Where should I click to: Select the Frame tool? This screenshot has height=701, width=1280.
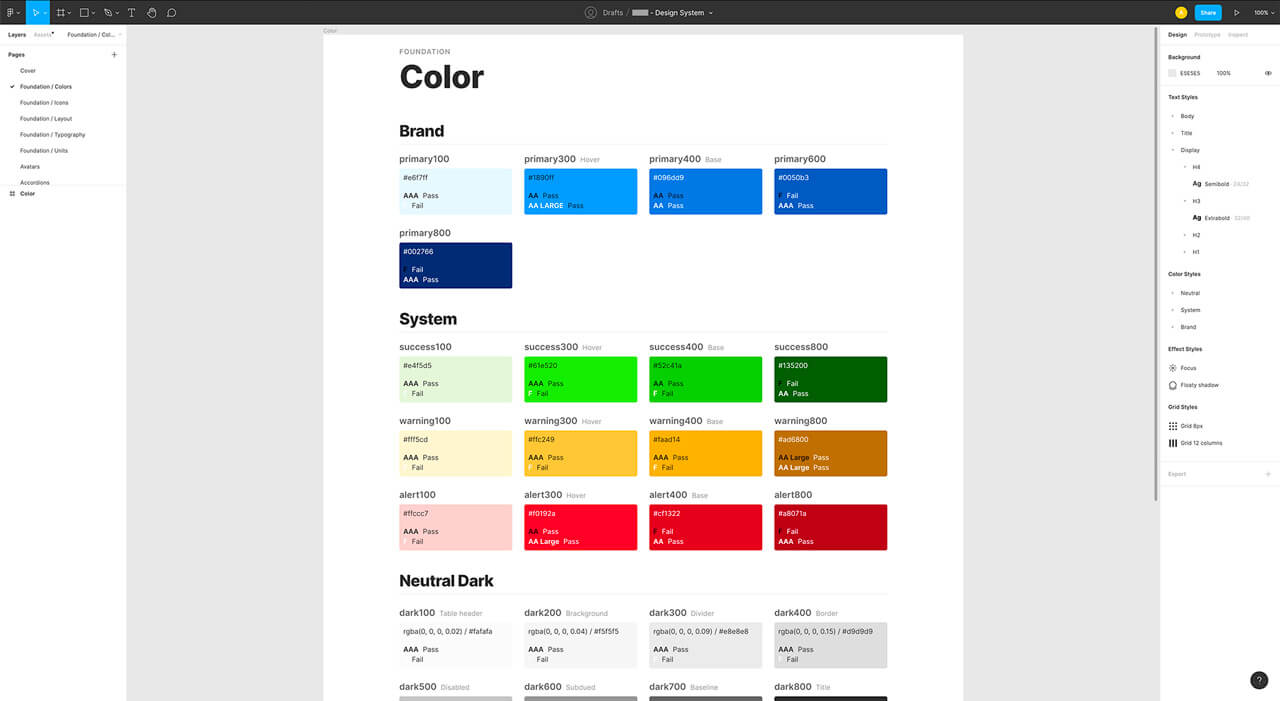point(61,12)
